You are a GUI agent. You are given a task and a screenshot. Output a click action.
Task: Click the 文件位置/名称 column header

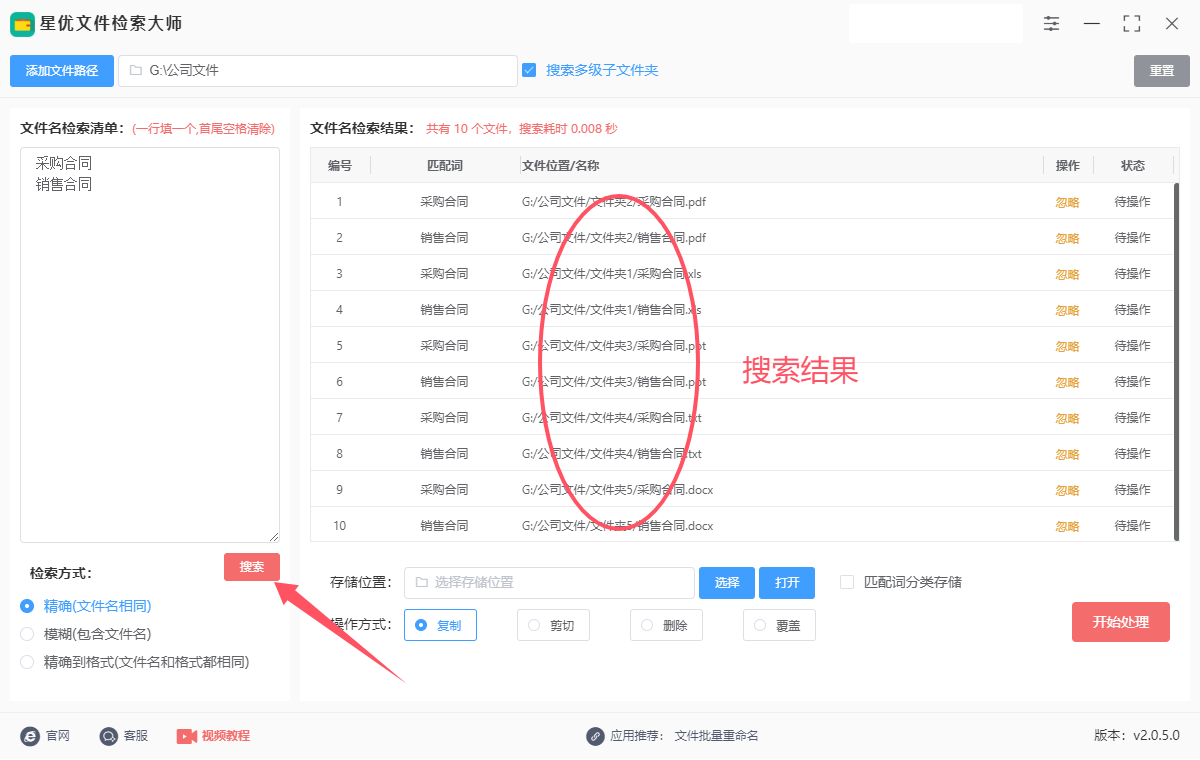point(560,166)
